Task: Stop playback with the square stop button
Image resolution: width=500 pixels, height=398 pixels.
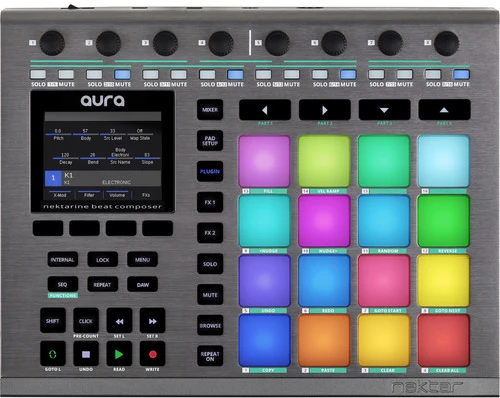Action: click(x=86, y=354)
